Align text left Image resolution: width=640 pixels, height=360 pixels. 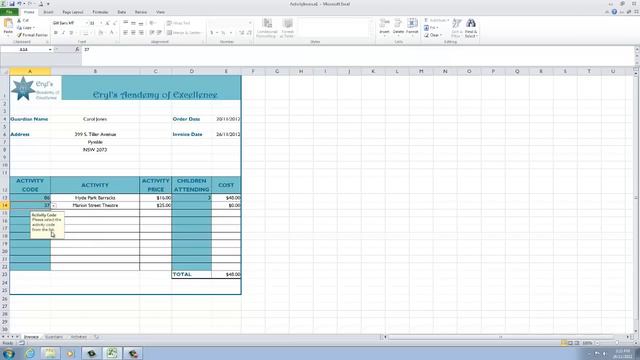point(126,33)
